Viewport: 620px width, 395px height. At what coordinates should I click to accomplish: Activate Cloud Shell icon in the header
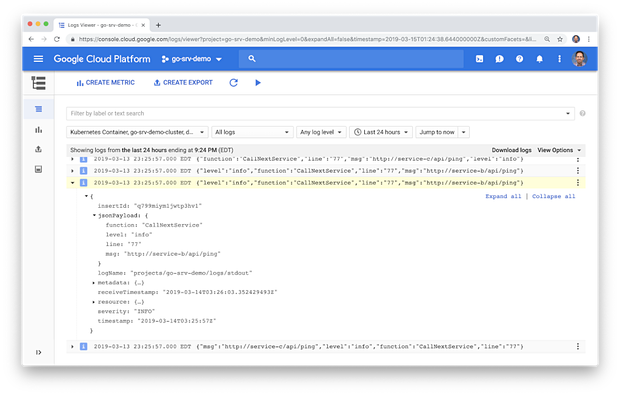pos(480,59)
